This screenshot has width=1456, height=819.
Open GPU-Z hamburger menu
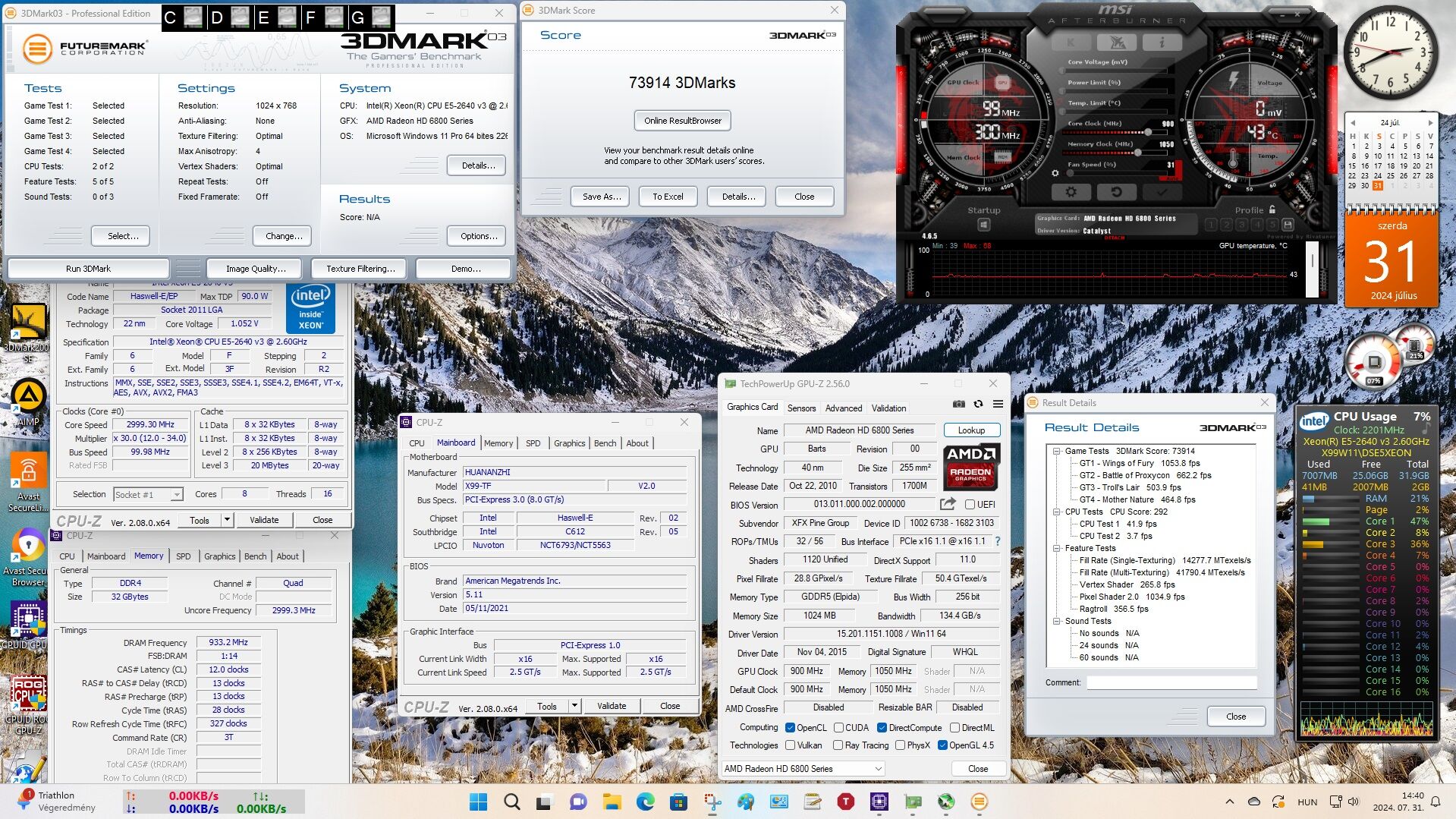[998, 405]
